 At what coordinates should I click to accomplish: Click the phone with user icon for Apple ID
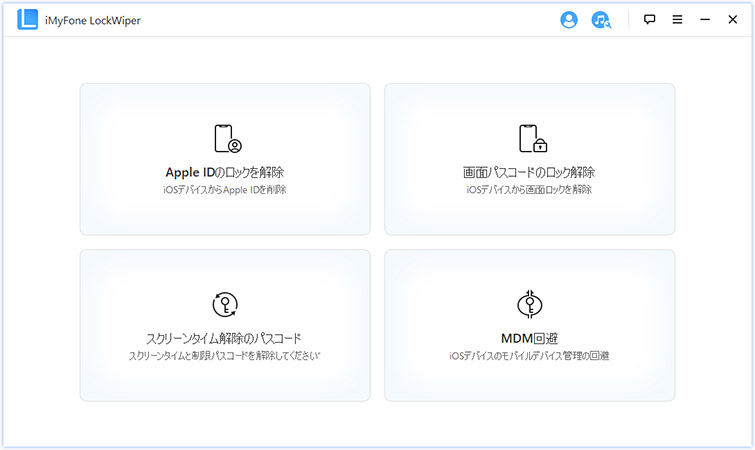228,139
